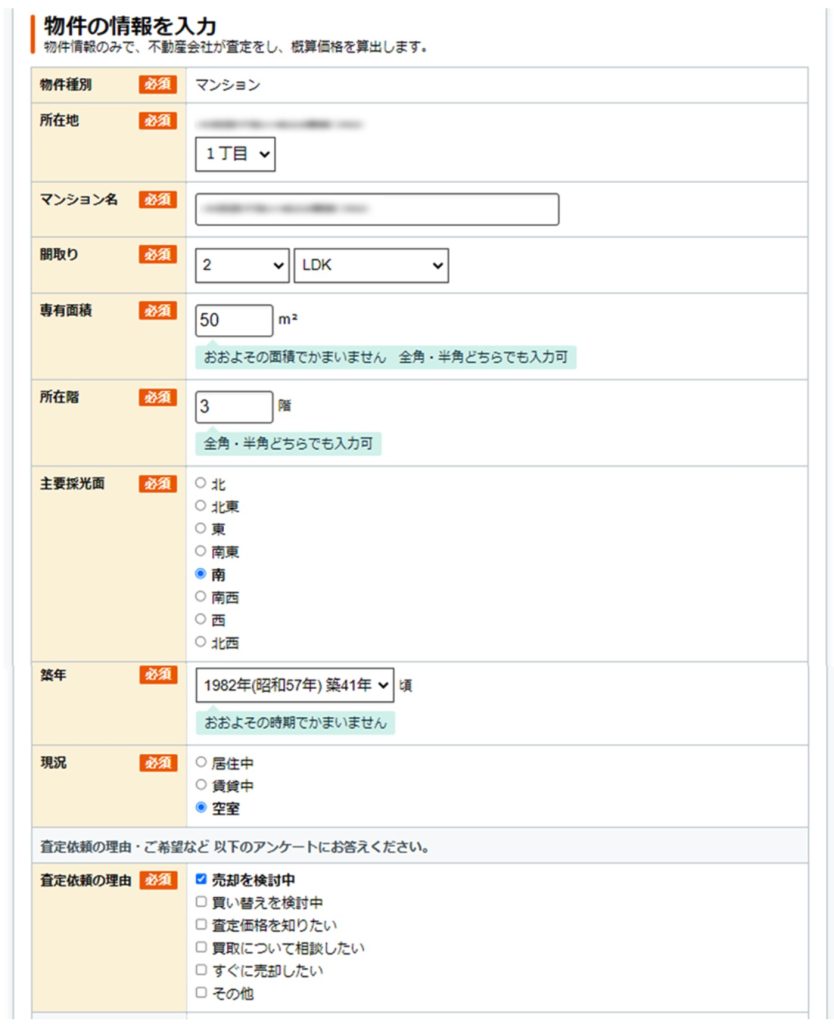Click the 必須 badge beside 物件種別

click(x=157, y=84)
